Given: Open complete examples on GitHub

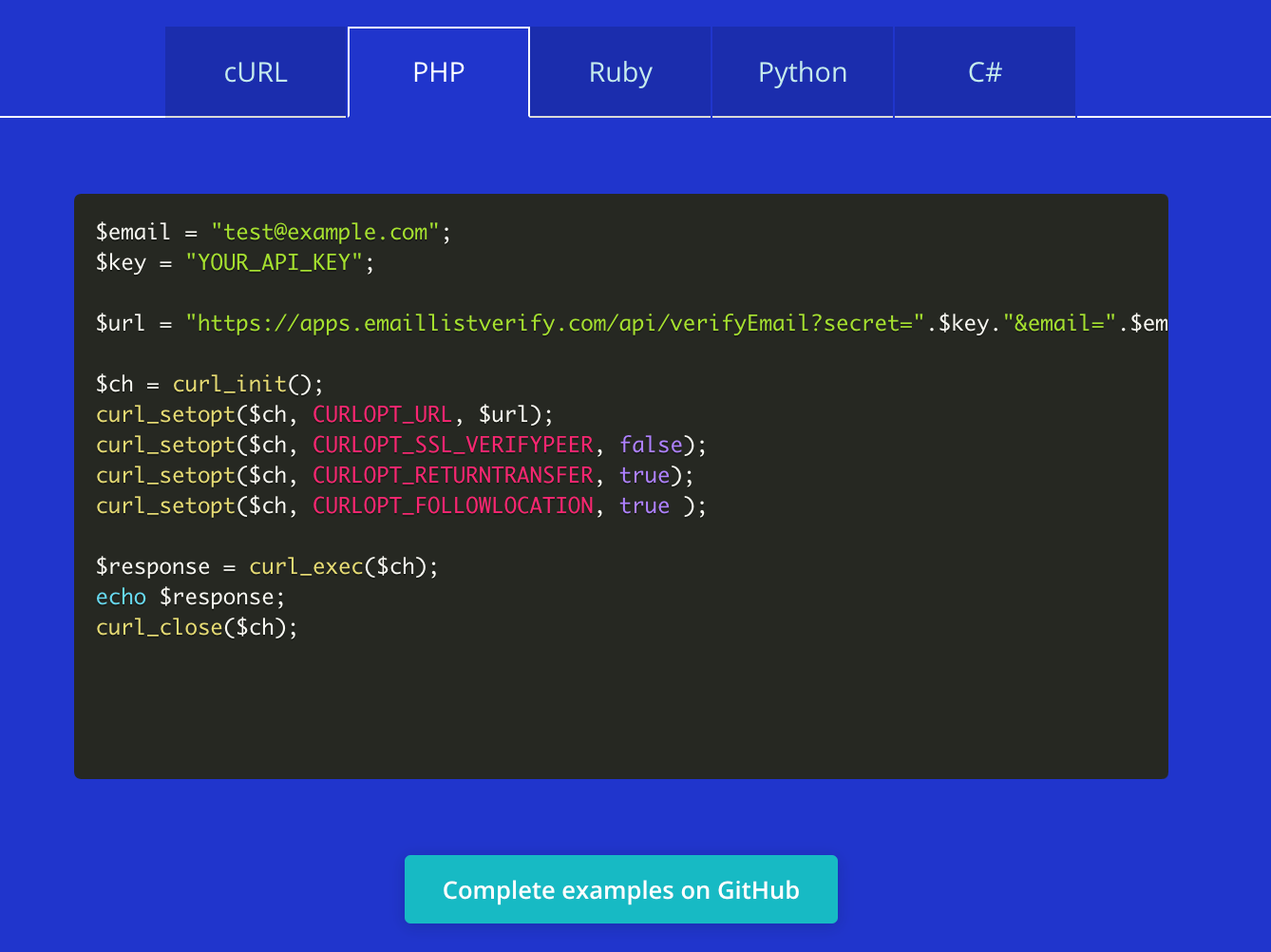Looking at the screenshot, I should point(620,889).
